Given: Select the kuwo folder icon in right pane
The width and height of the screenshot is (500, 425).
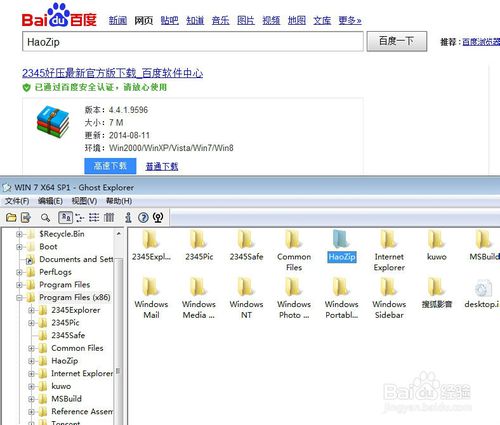Looking at the screenshot, I should 436,239.
